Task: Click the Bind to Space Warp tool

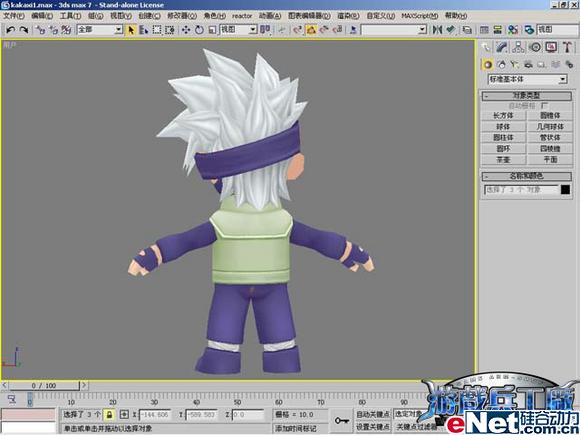Action: tap(66, 30)
